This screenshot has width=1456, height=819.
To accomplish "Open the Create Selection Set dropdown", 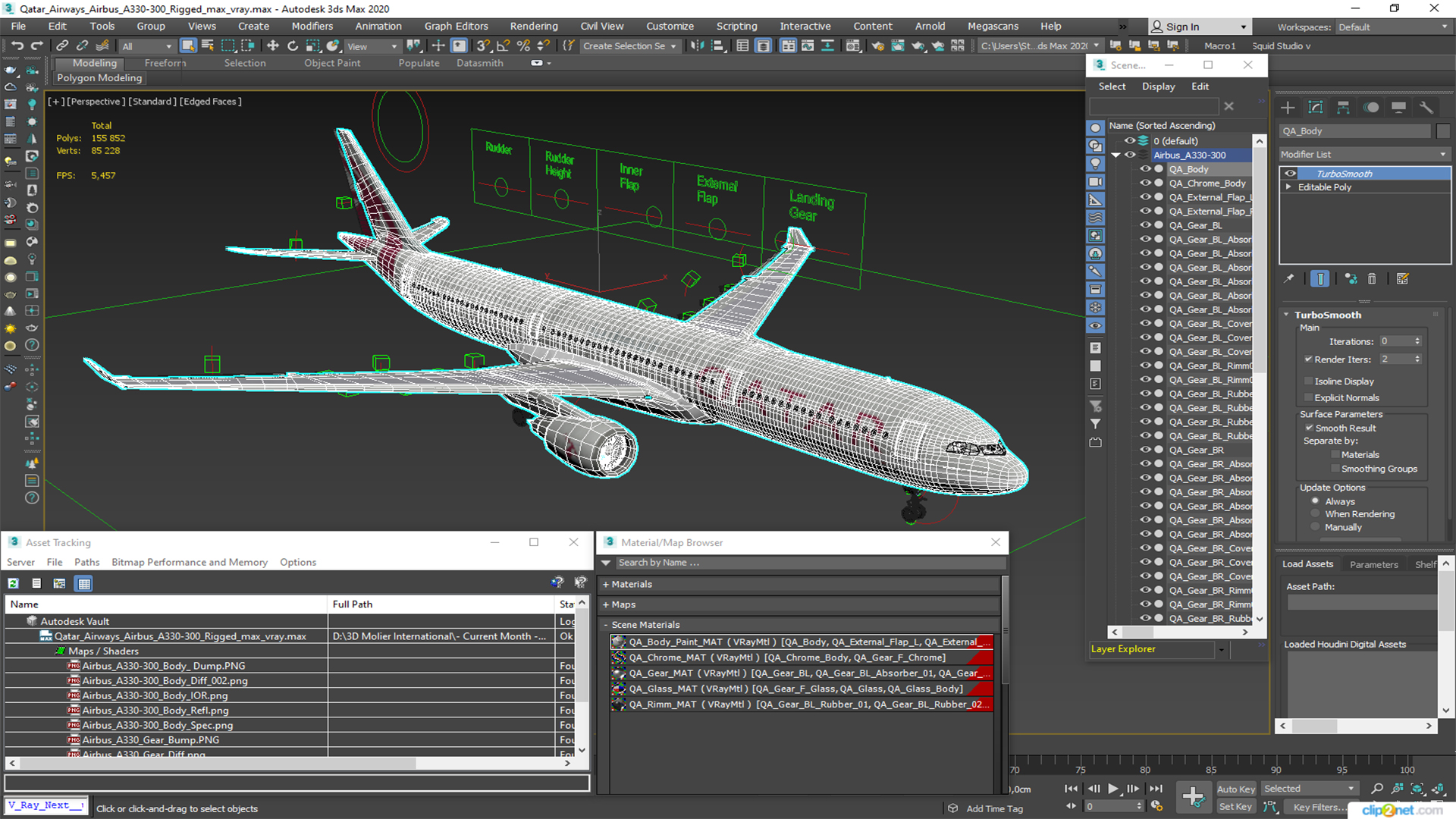I will (629, 46).
